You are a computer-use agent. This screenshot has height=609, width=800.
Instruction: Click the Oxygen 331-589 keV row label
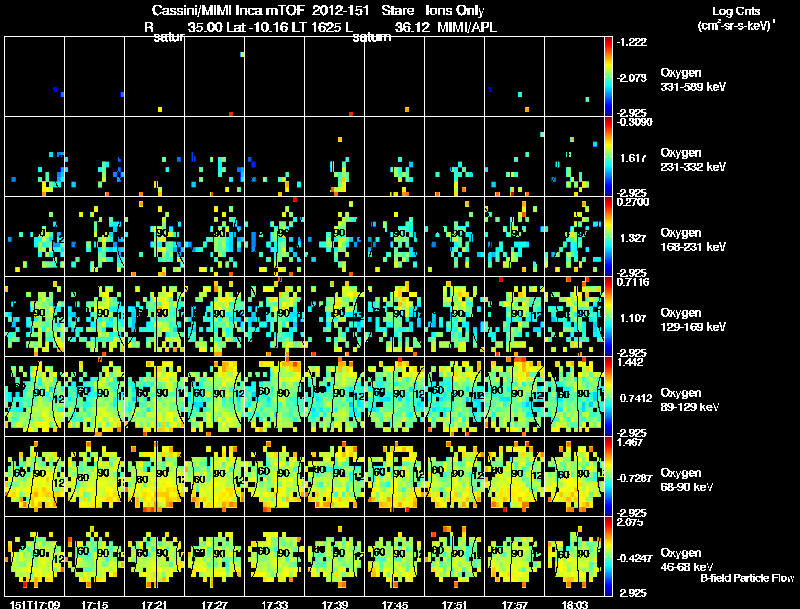tap(693, 80)
